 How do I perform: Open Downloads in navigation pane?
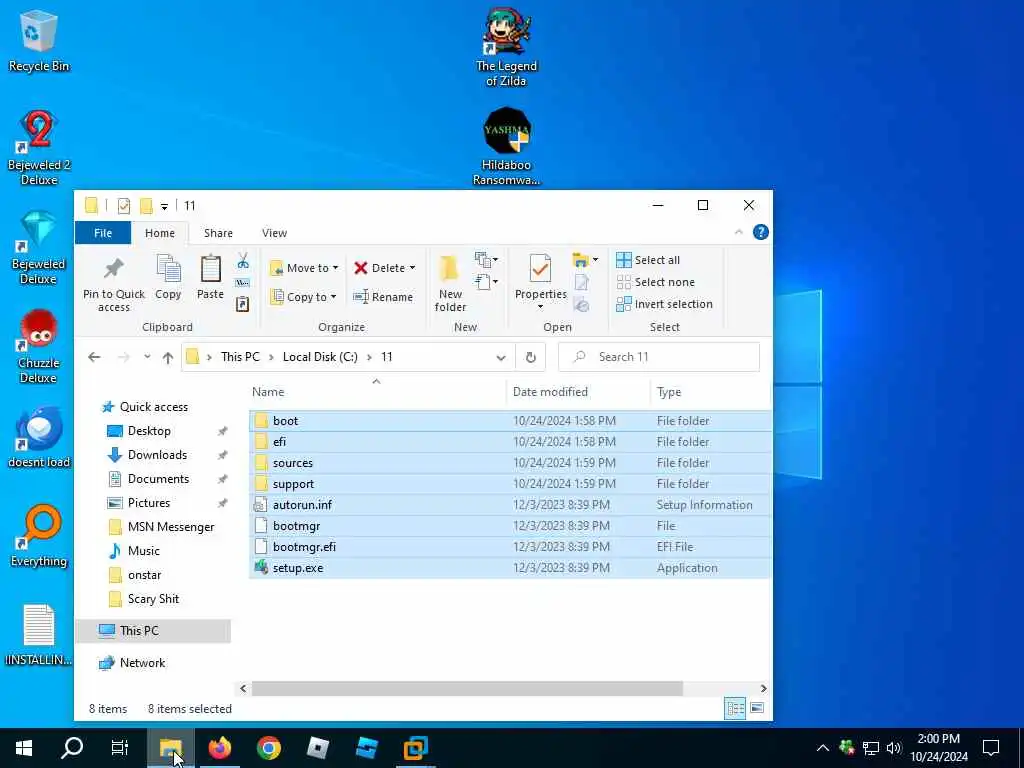click(157, 455)
